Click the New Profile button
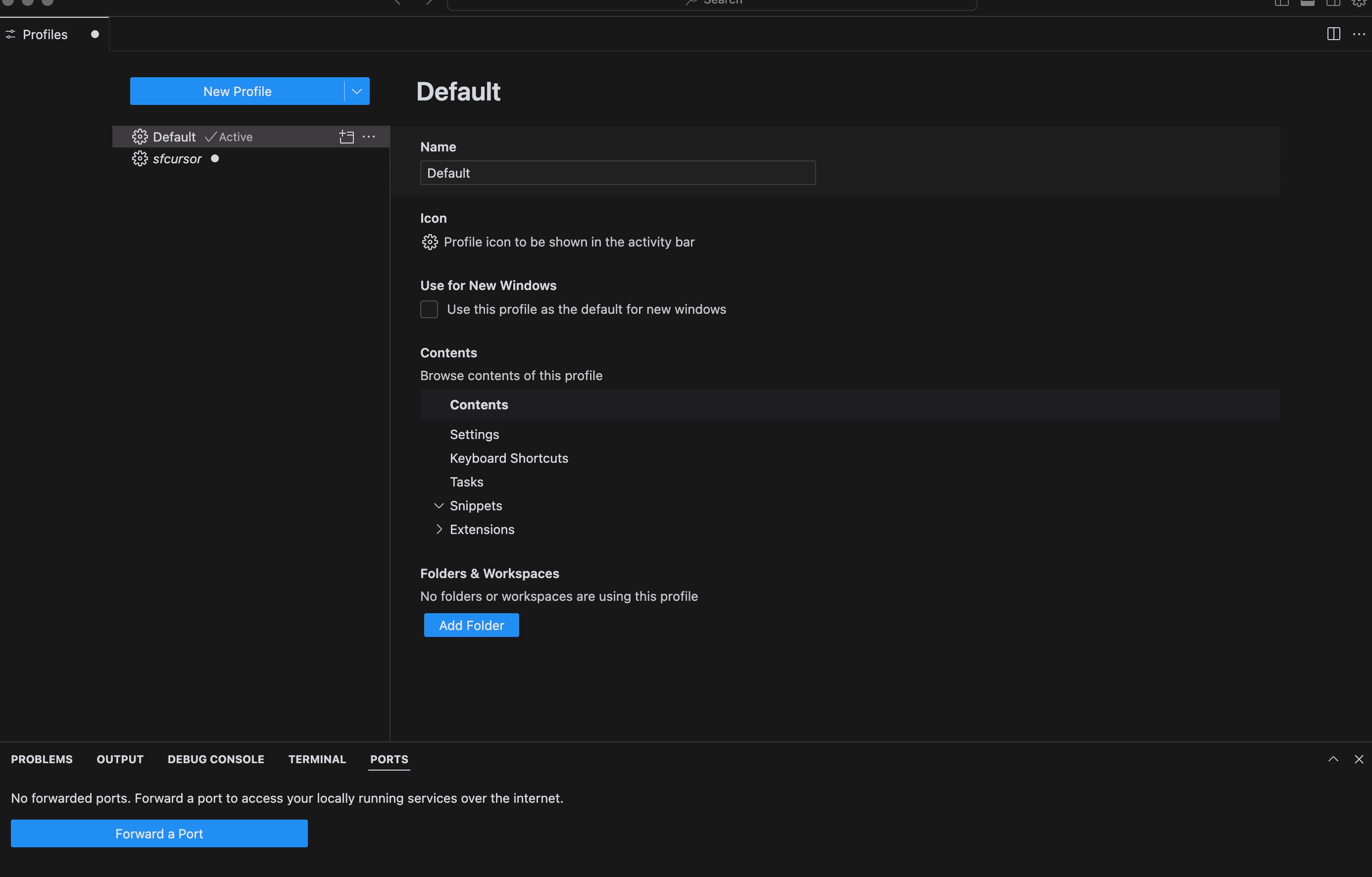 (237, 91)
